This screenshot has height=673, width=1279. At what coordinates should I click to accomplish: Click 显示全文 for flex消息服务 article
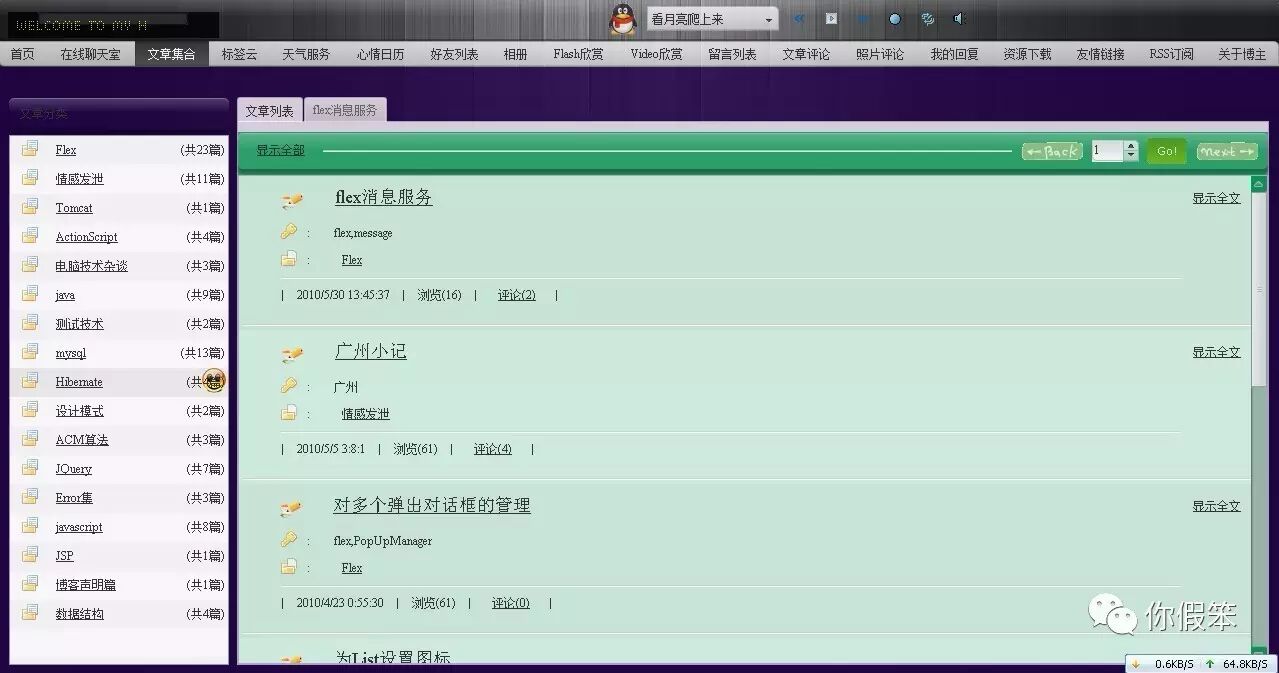[x=1216, y=198]
